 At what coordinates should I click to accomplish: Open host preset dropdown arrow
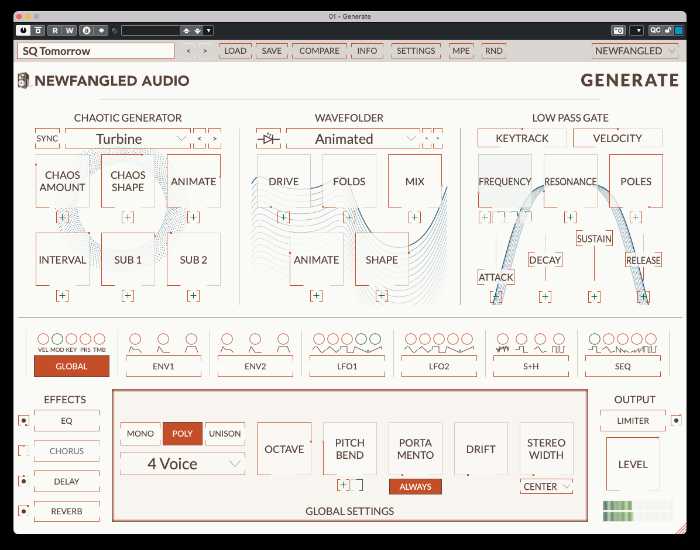208,30
